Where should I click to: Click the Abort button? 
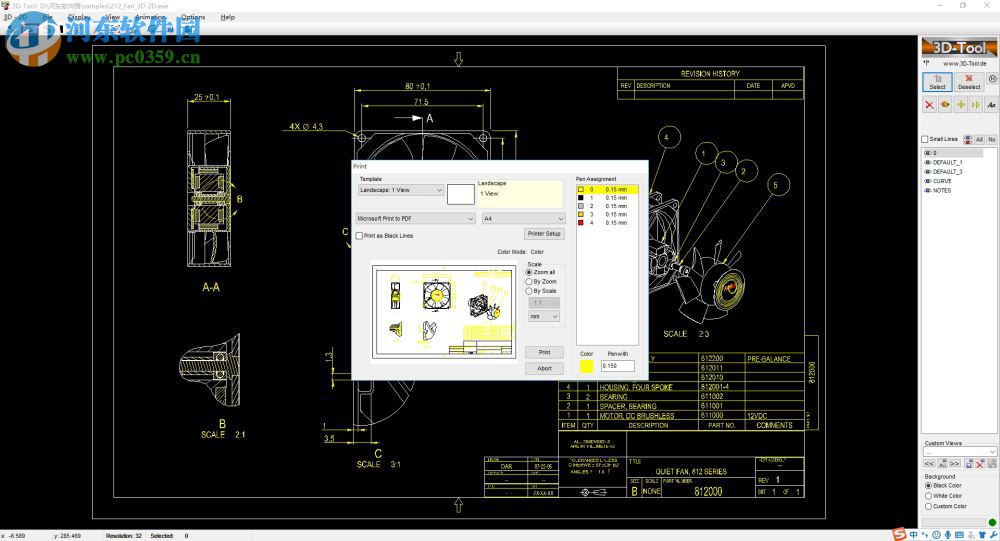pyautogui.click(x=544, y=368)
